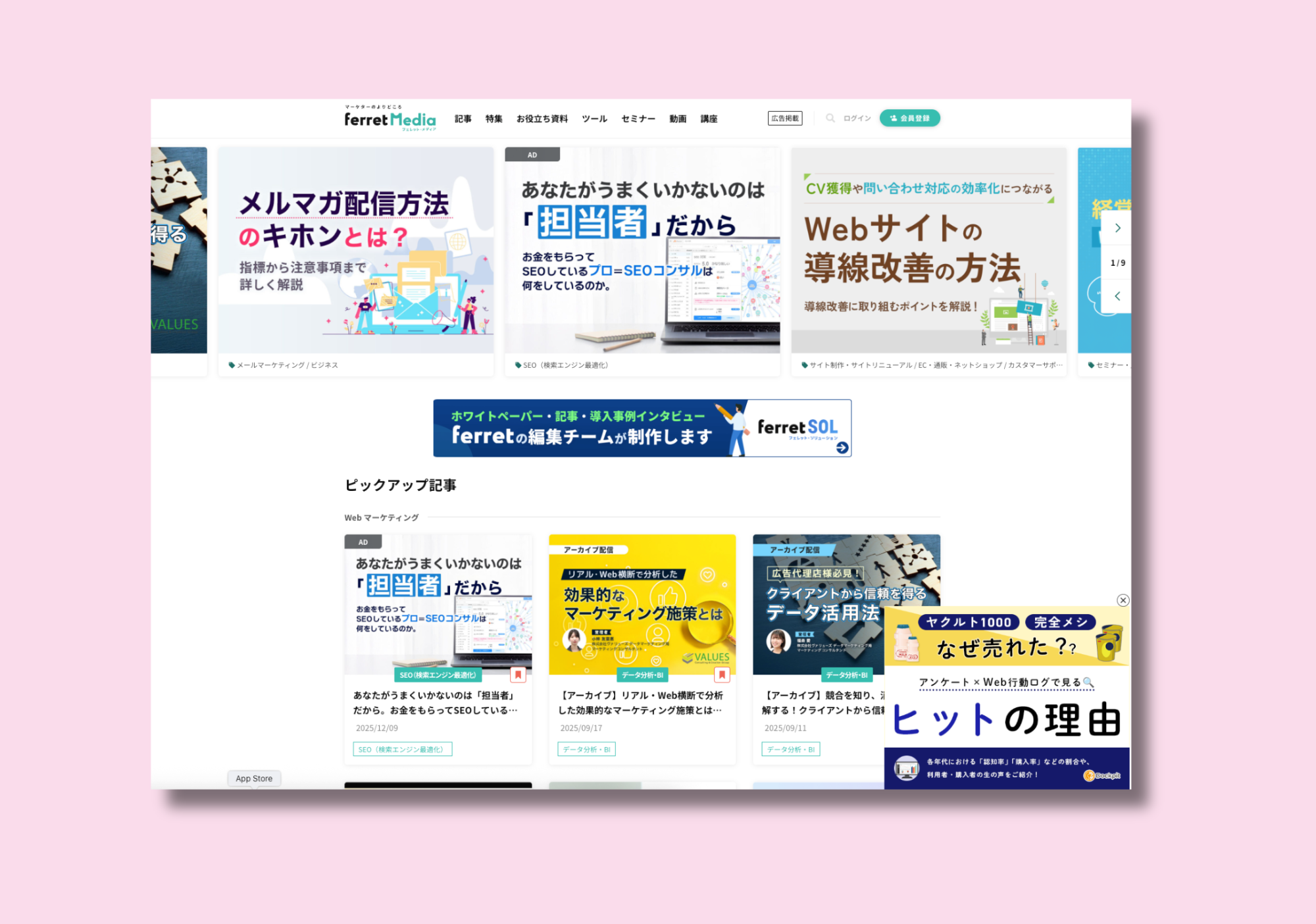Screen dimensions: 1316x924
Task: Click the search magnifier icon in header
Action: (x=830, y=118)
